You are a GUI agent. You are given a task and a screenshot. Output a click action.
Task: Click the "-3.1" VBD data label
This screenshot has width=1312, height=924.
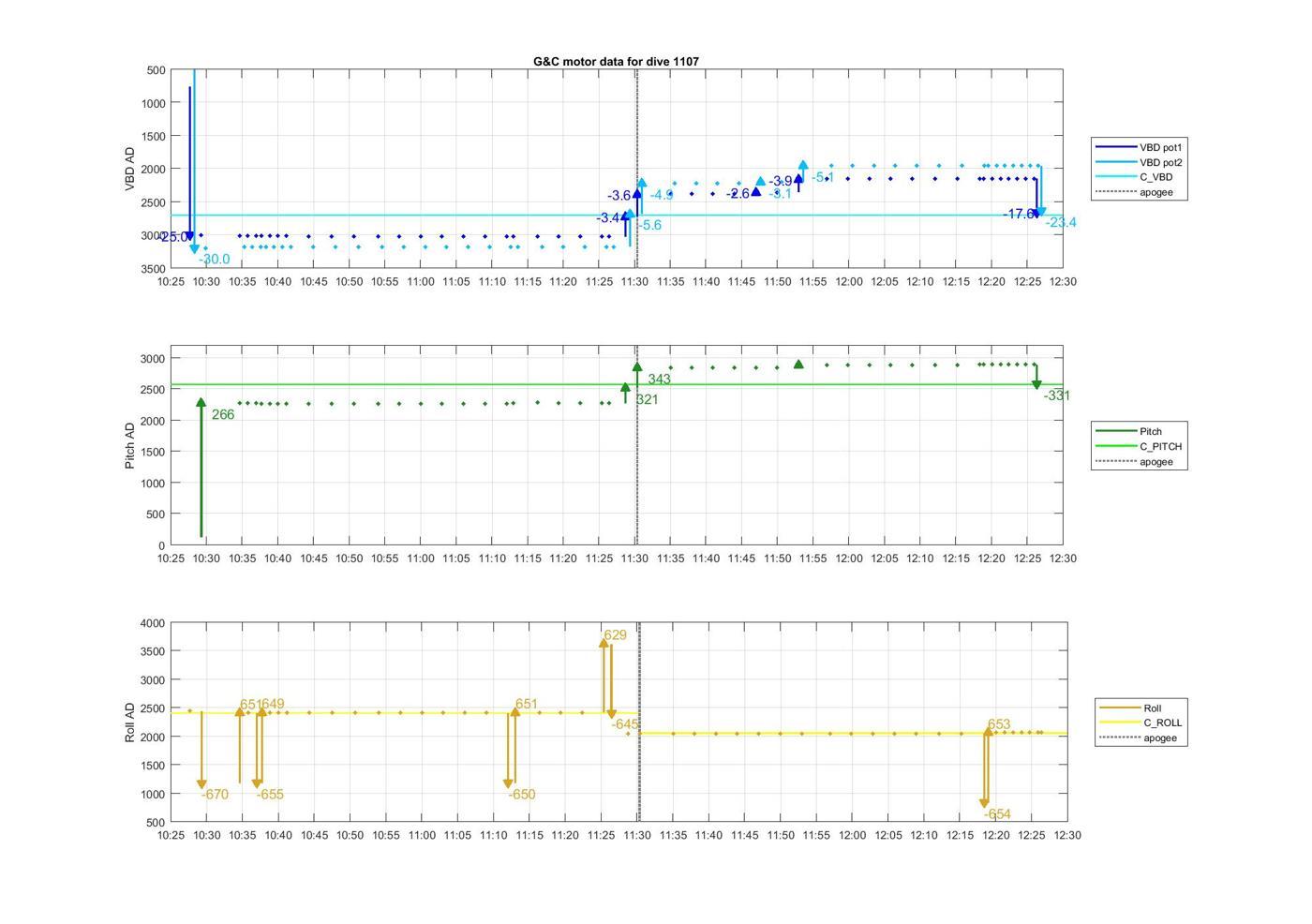(x=780, y=194)
